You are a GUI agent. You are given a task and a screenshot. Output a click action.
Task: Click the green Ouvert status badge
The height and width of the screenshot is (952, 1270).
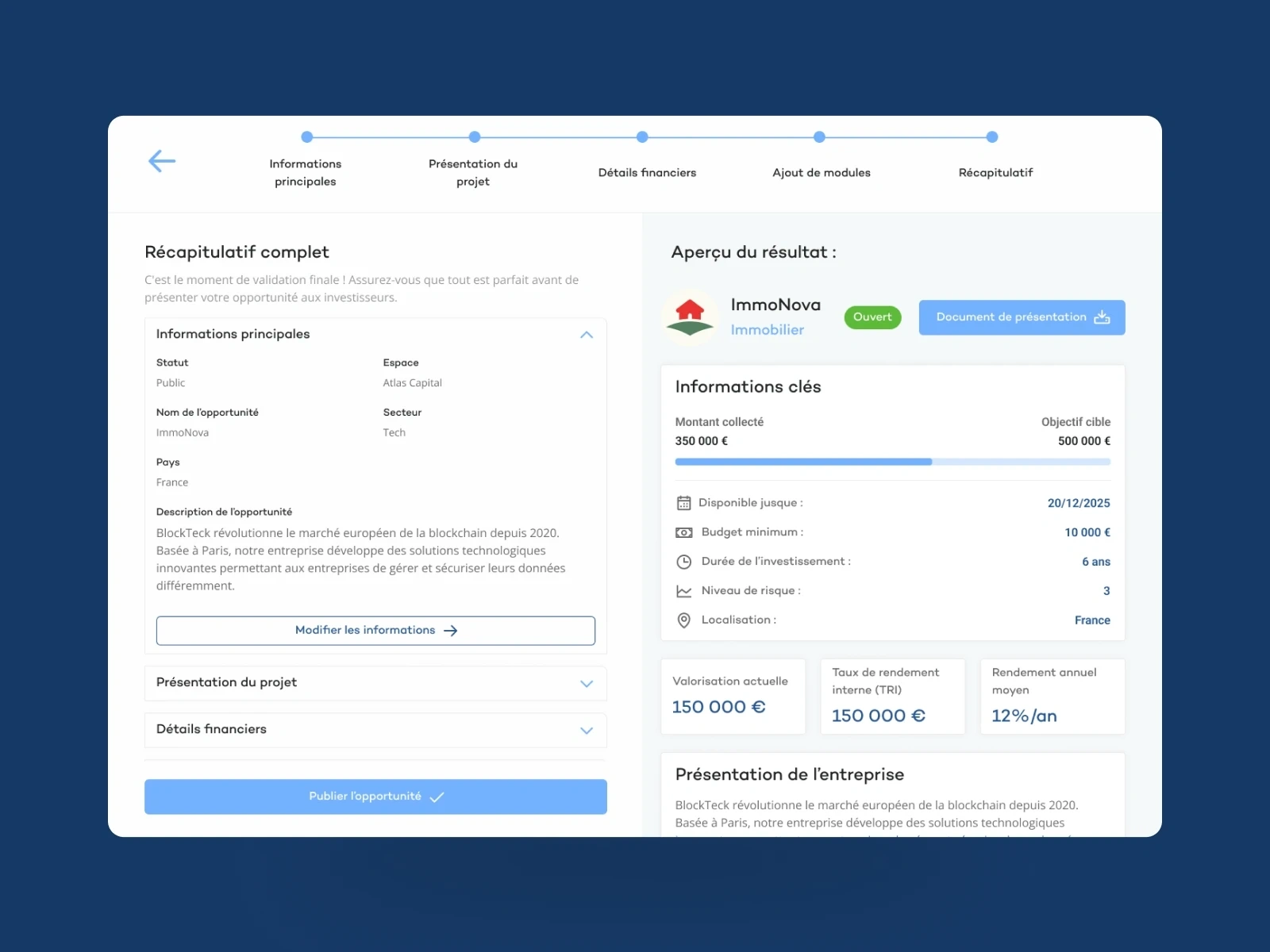click(x=872, y=317)
